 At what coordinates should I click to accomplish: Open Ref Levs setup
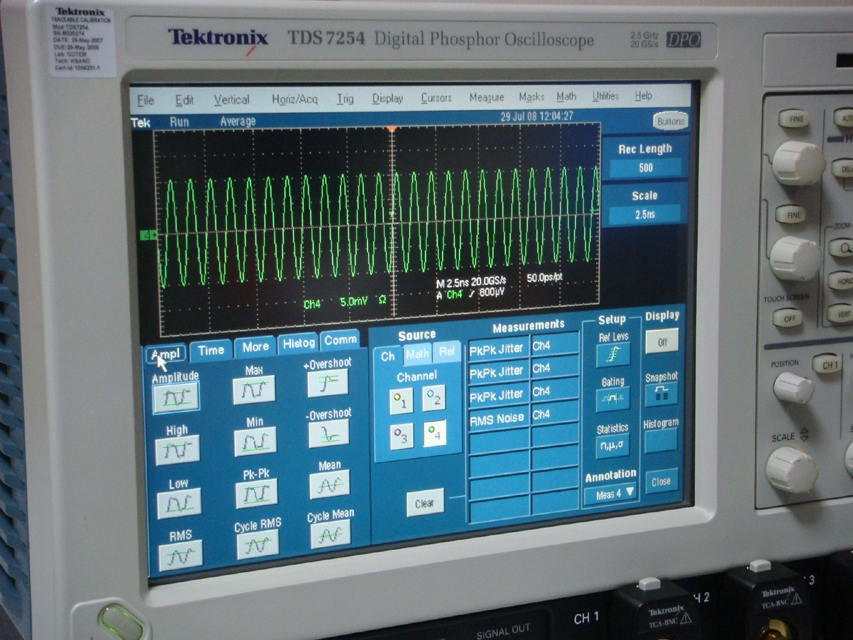[x=614, y=355]
